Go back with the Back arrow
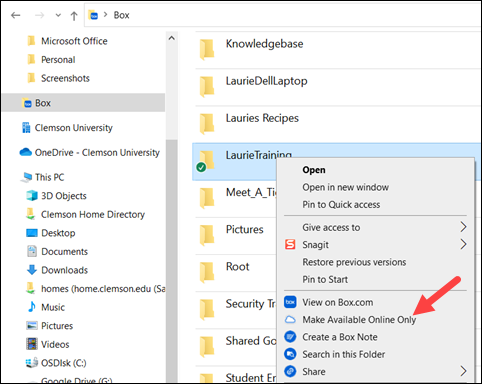The height and width of the screenshot is (384, 482). [x=16, y=15]
